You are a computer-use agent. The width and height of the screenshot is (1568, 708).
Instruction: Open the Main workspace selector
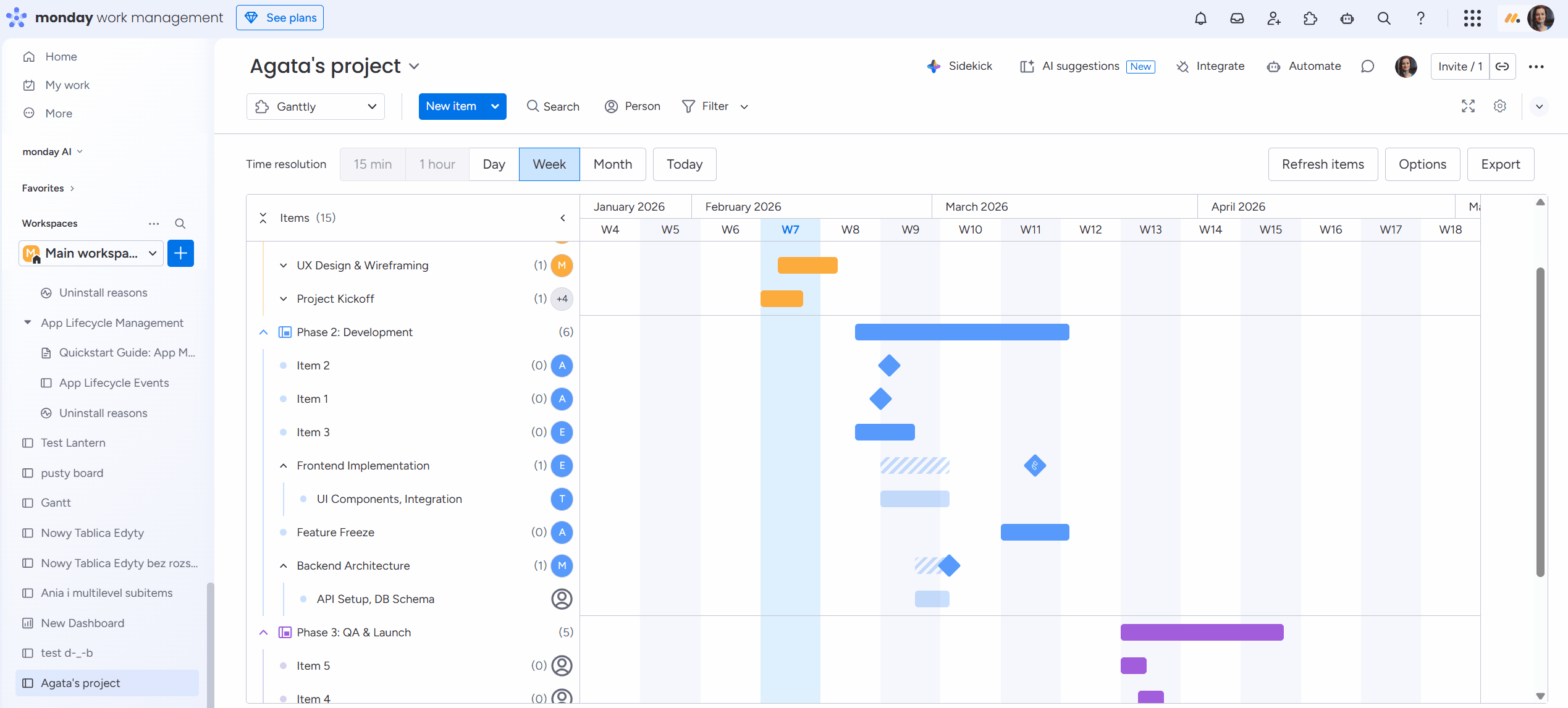tap(91, 253)
